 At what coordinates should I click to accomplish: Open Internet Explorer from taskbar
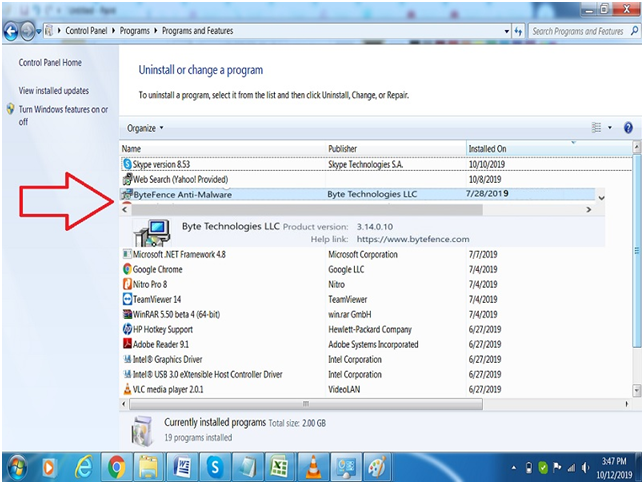[x=83, y=468]
